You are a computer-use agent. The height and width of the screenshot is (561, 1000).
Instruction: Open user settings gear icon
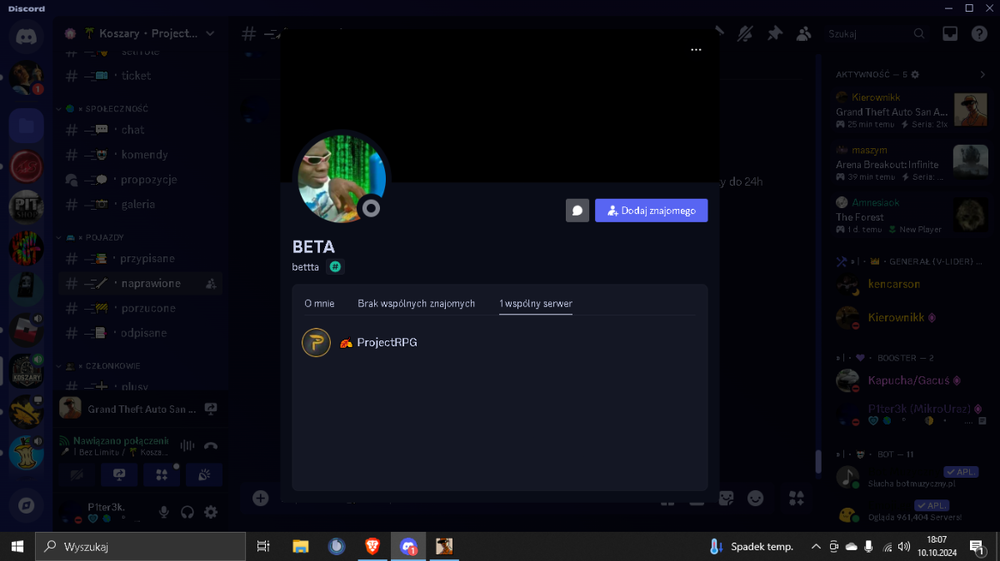click(210, 512)
